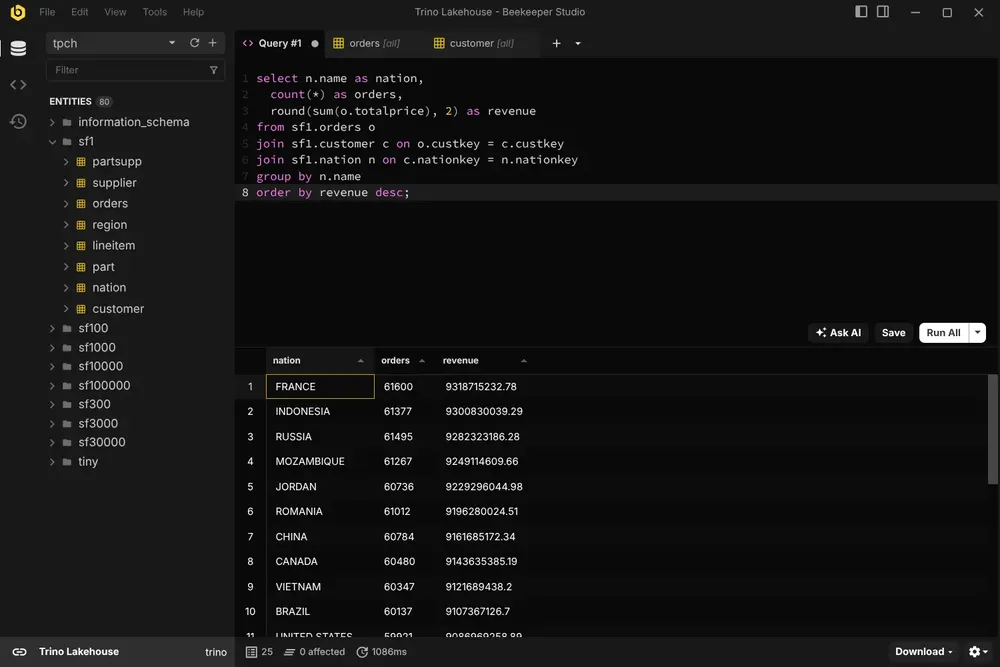Expand the sf100 schema
The image size is (1000, 667).
[x=52, y=328]
